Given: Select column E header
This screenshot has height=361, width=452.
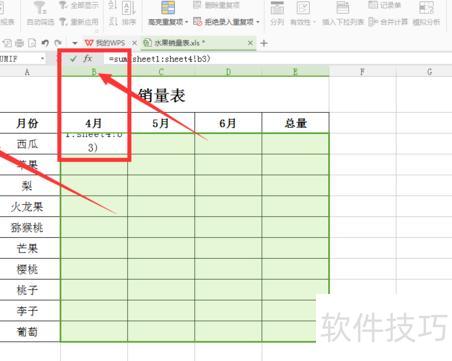Looking at the screenshot, I should tap(295, 72).
